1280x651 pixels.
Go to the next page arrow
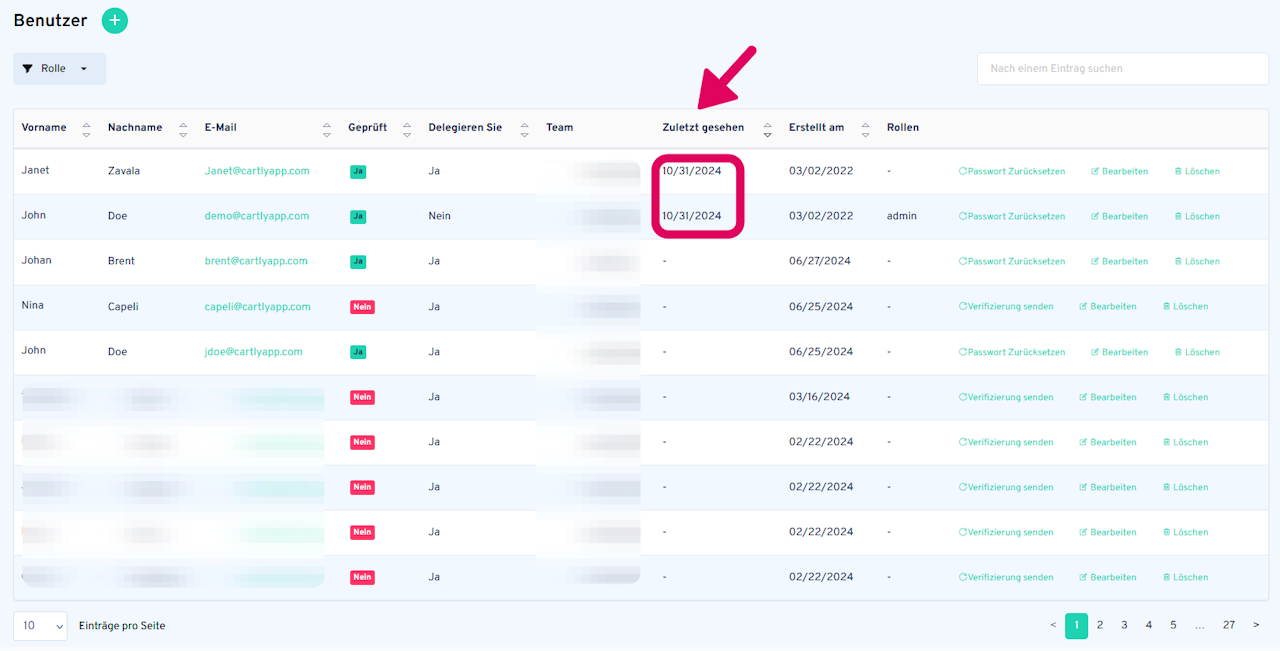click(x=1256, y=625)
